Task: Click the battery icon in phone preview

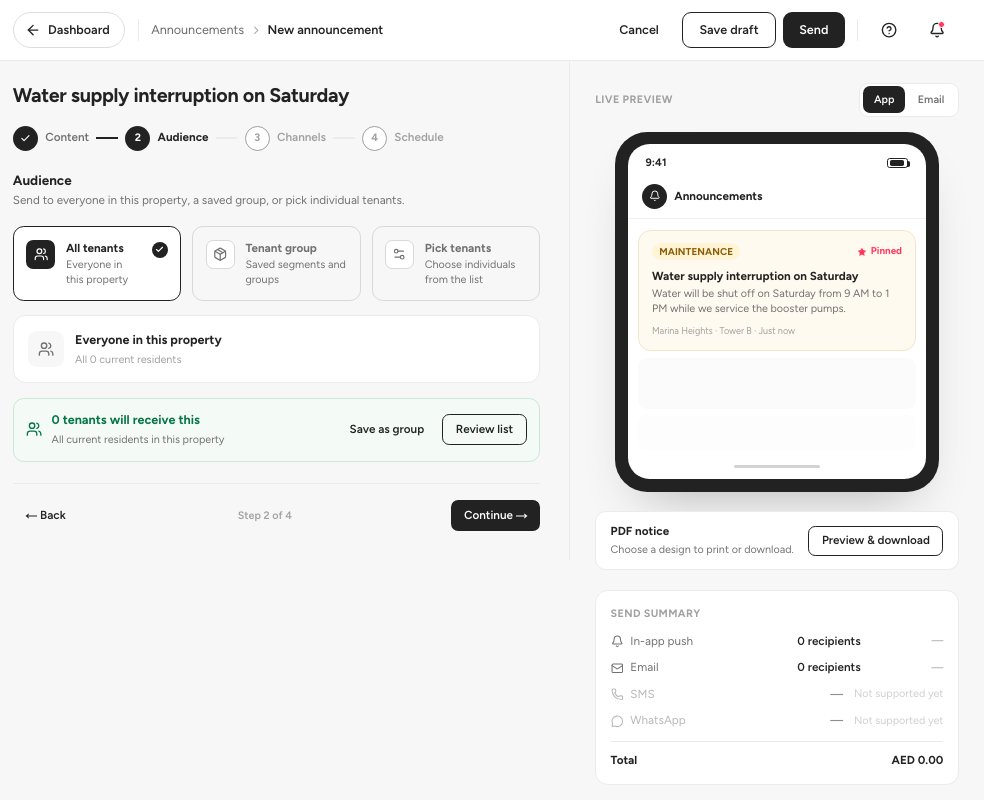Action: pos(898,163)
